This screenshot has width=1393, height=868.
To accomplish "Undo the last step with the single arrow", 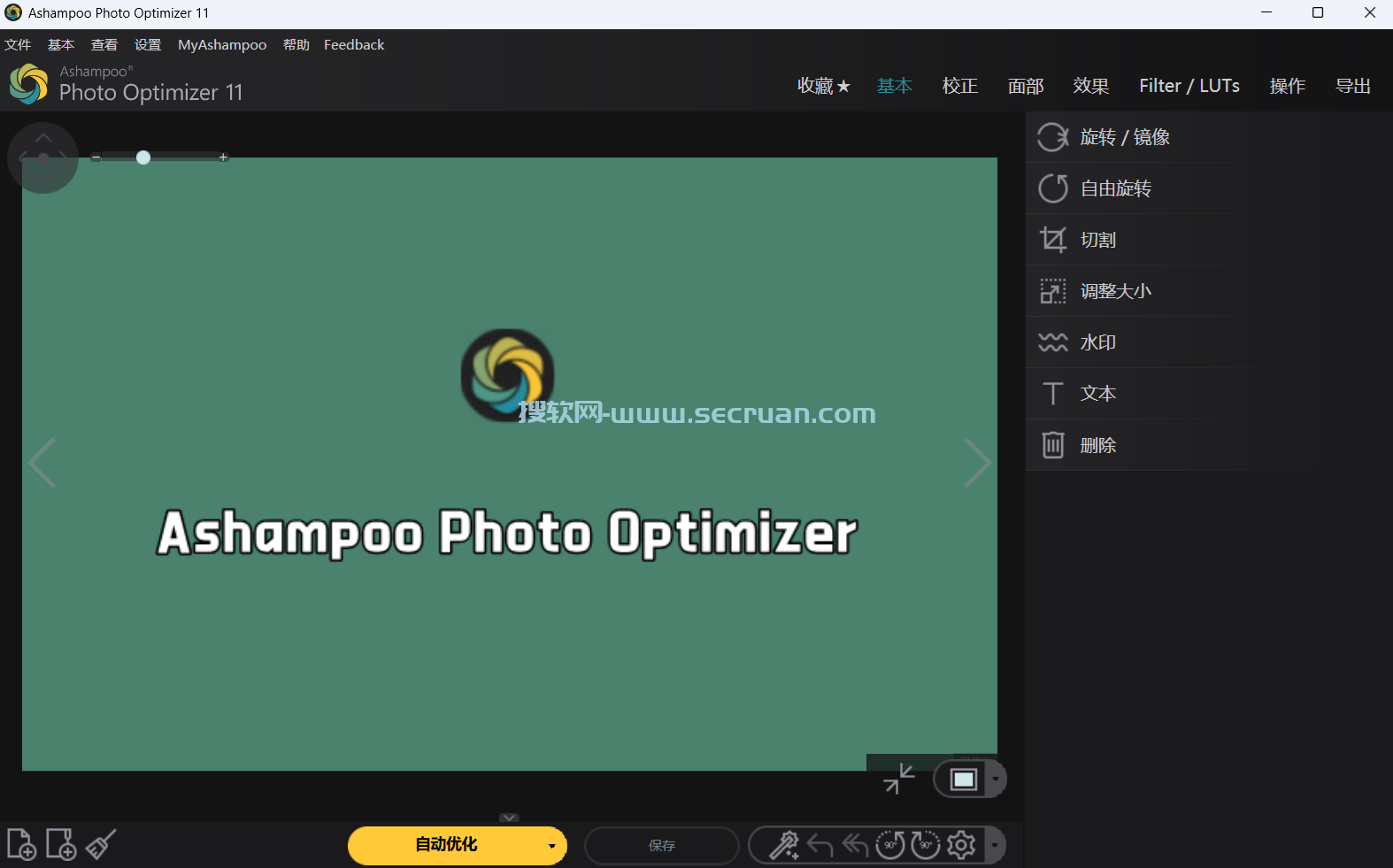I will 820,846.
